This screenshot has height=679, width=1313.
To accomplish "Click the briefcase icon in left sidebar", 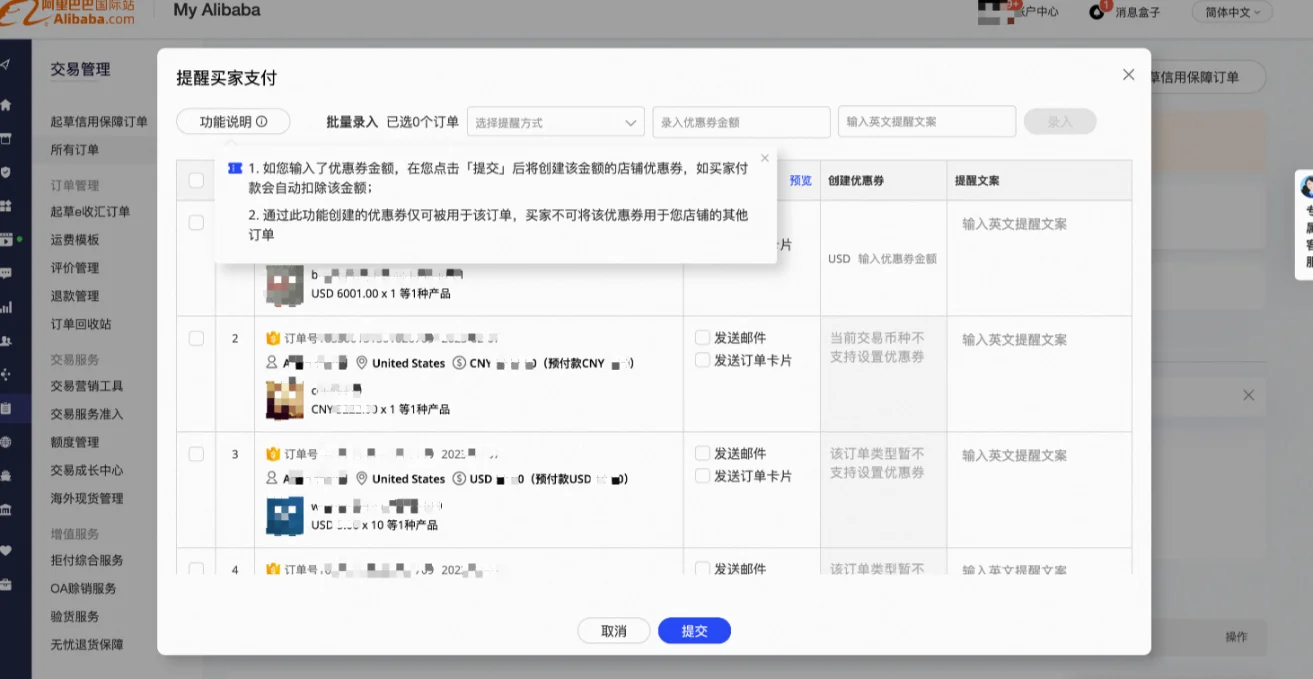I will pyautogui.click(x=6, y=584).
